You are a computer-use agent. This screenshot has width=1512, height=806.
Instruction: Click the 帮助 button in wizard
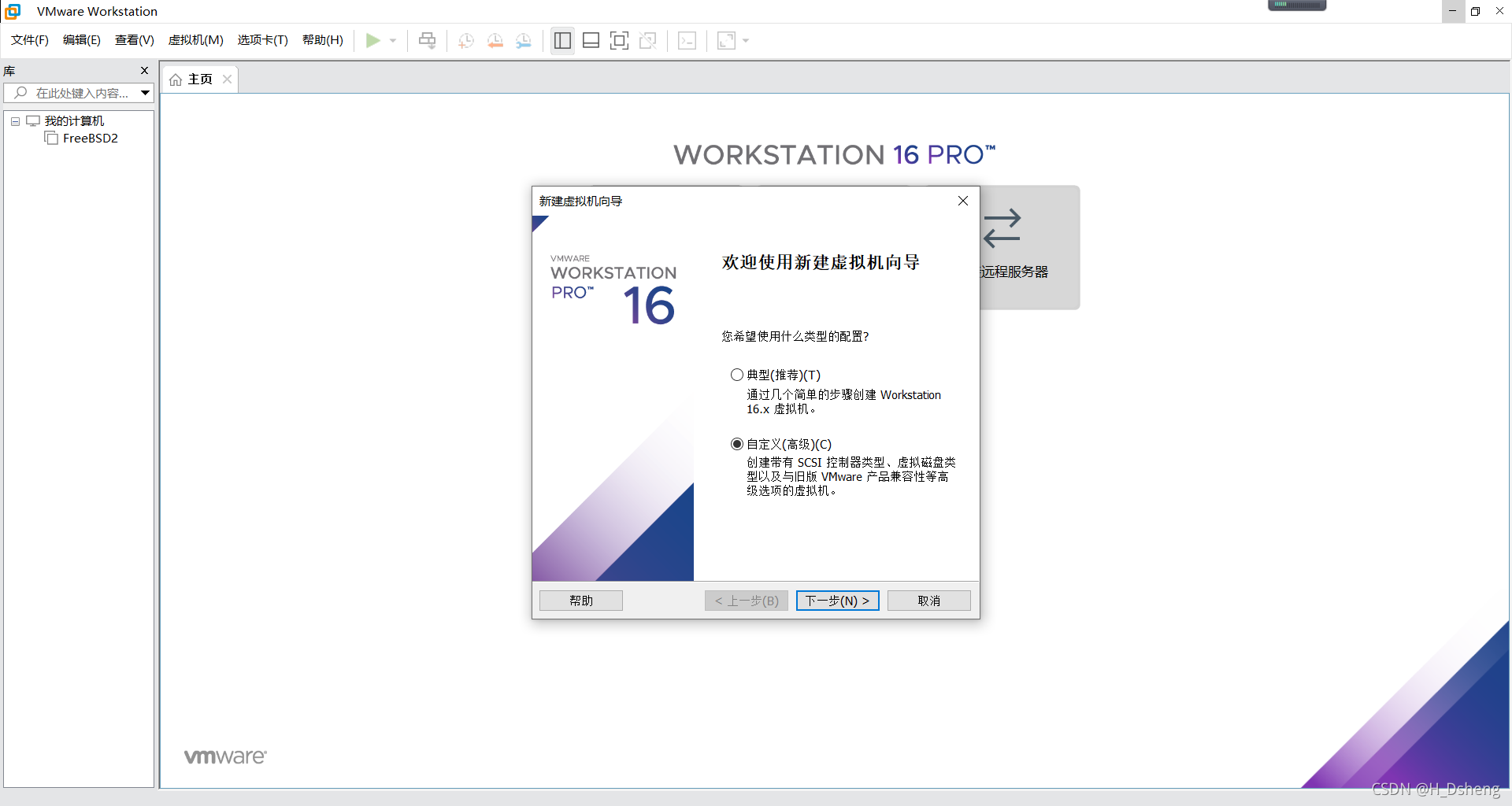581,601
